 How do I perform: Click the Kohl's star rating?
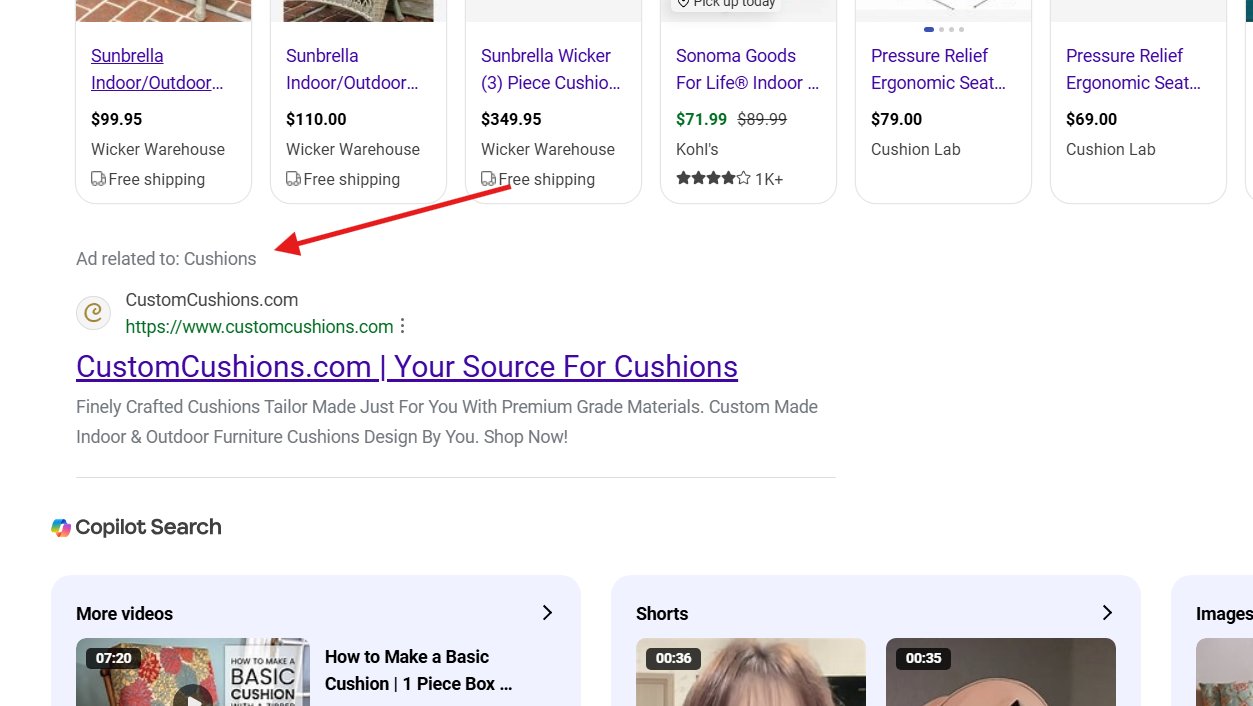(x=713, y=179)
